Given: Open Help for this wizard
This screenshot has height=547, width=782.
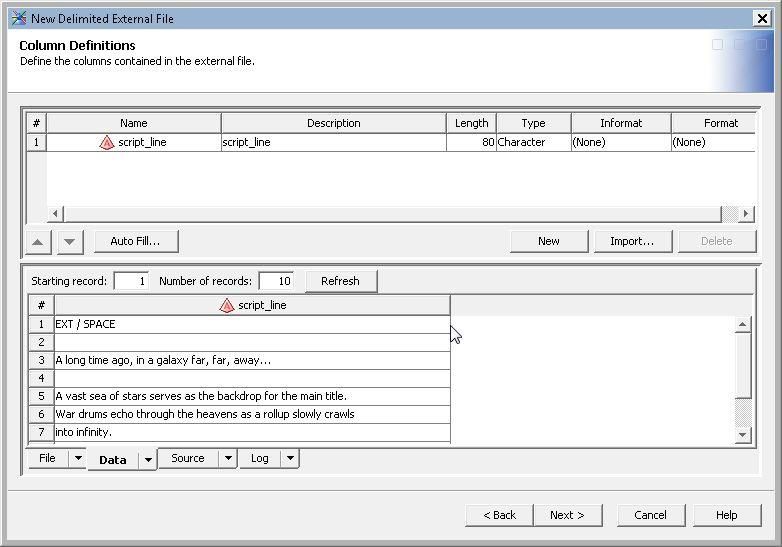Looking at the screenshot, I should pos(727,515).
